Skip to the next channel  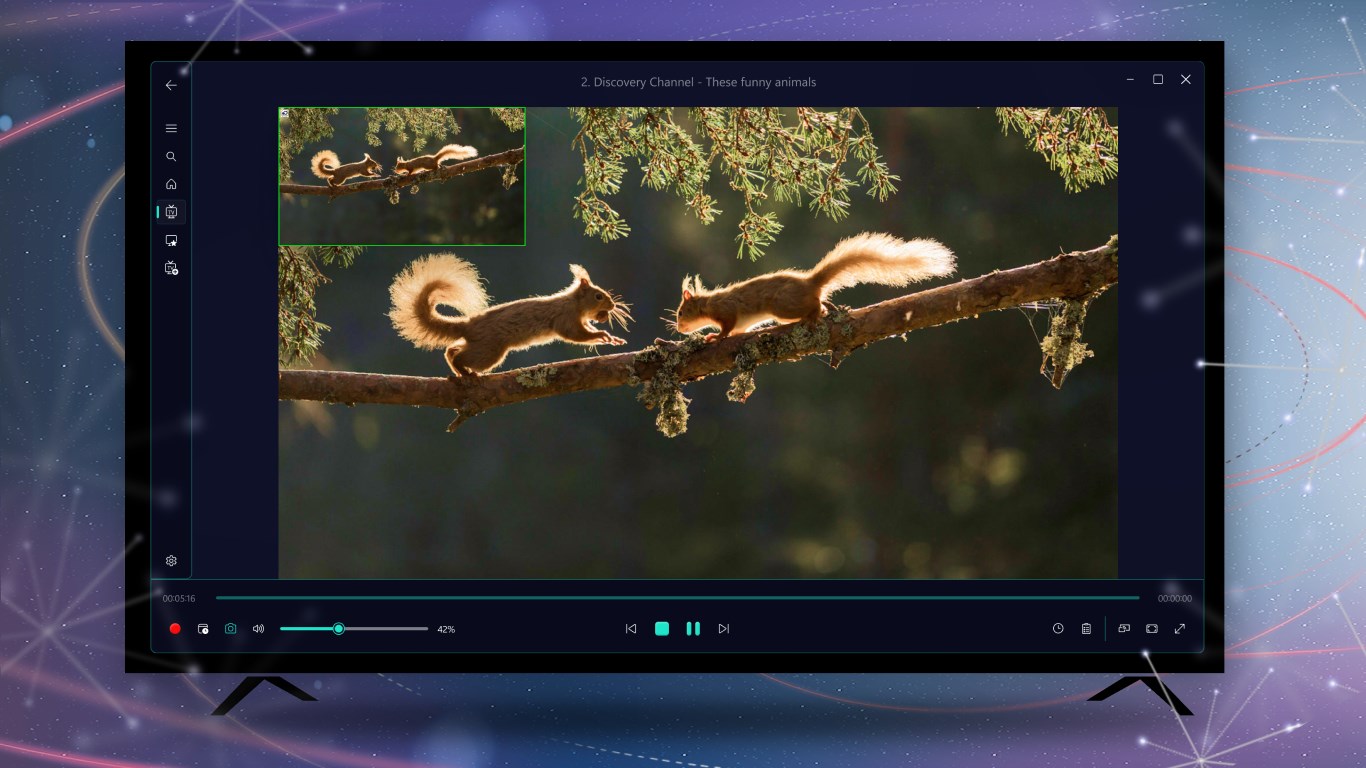[x=724, y=629]
